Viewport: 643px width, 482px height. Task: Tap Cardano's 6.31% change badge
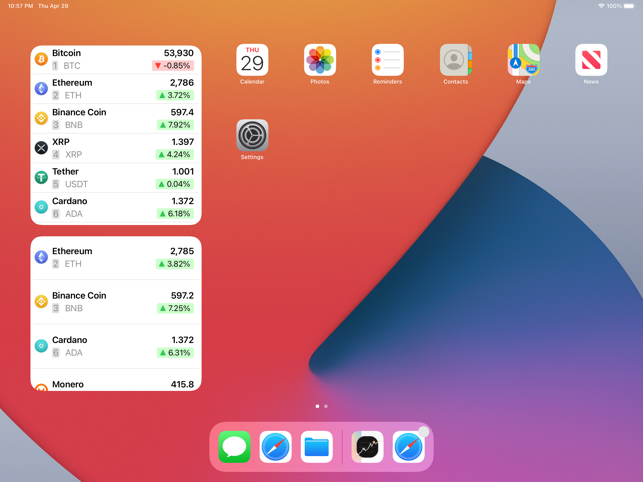click(176, 352)
